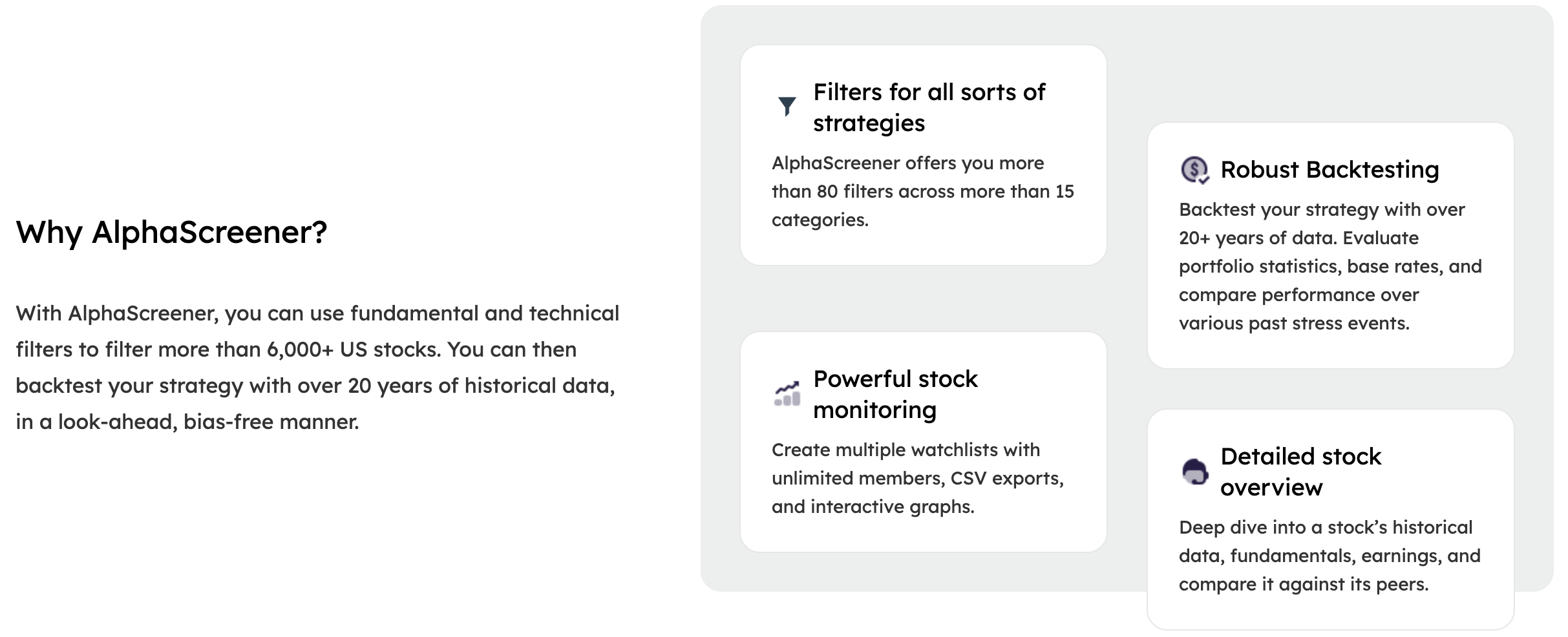Viewport: 1568px width, 637px height.
Task: Open the Detailed stock overview card
Action: click(x=1330, y=519)
